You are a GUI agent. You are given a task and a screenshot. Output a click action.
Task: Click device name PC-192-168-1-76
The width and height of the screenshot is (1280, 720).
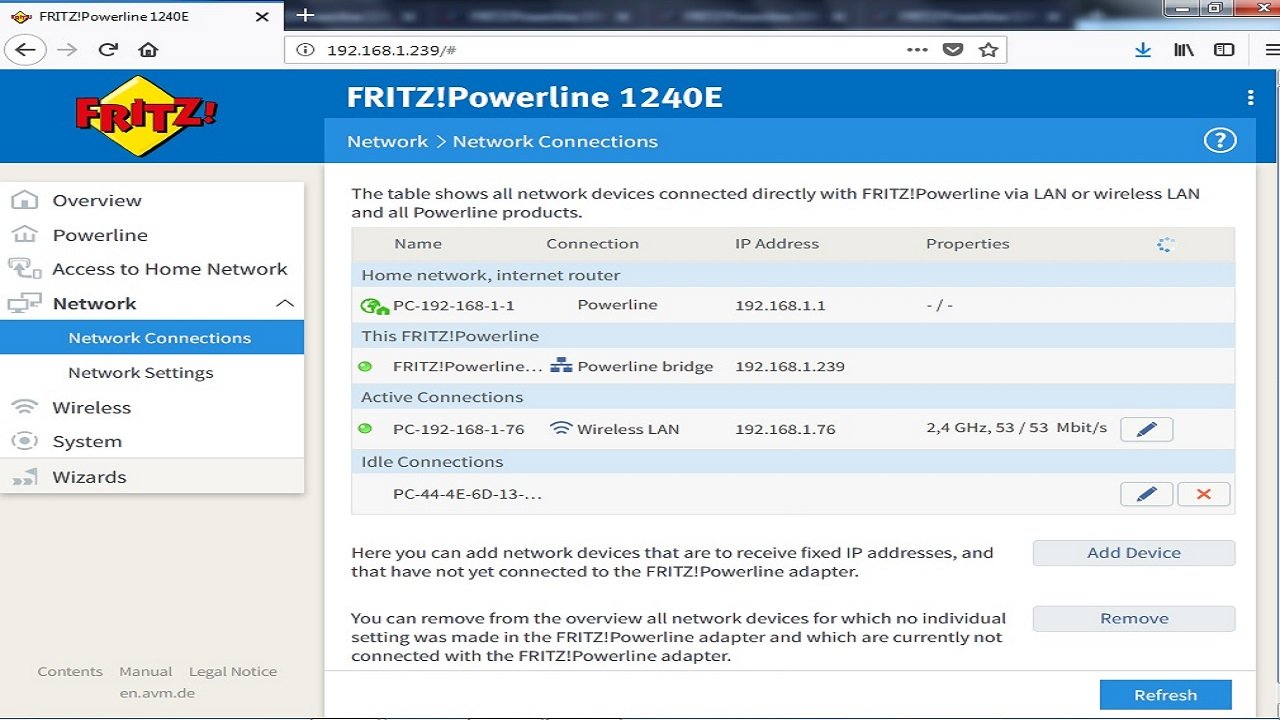point(459,429)
